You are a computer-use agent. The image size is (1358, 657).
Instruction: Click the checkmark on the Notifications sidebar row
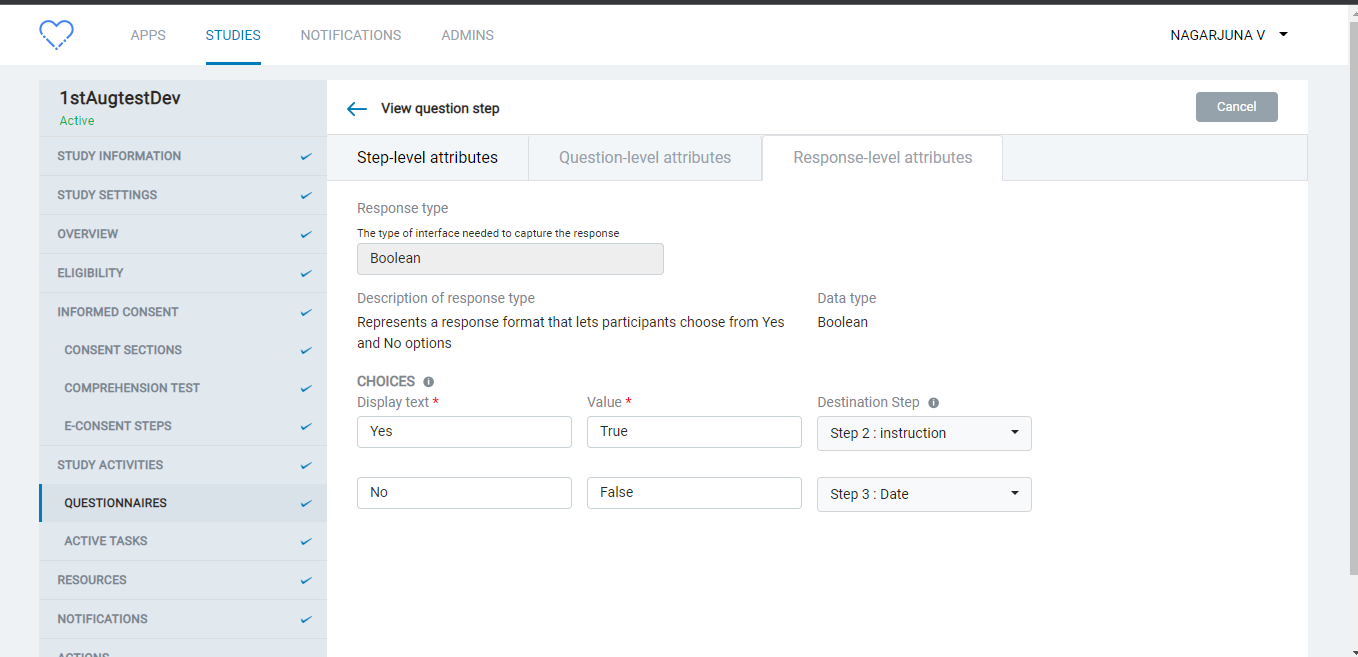(306, 620)
